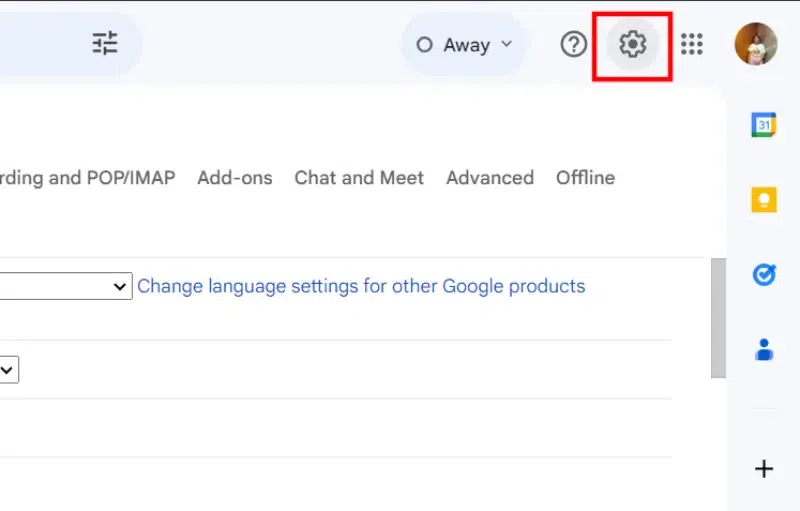Click the profile account avatar
Screen dimensions: 800x511
755,44
